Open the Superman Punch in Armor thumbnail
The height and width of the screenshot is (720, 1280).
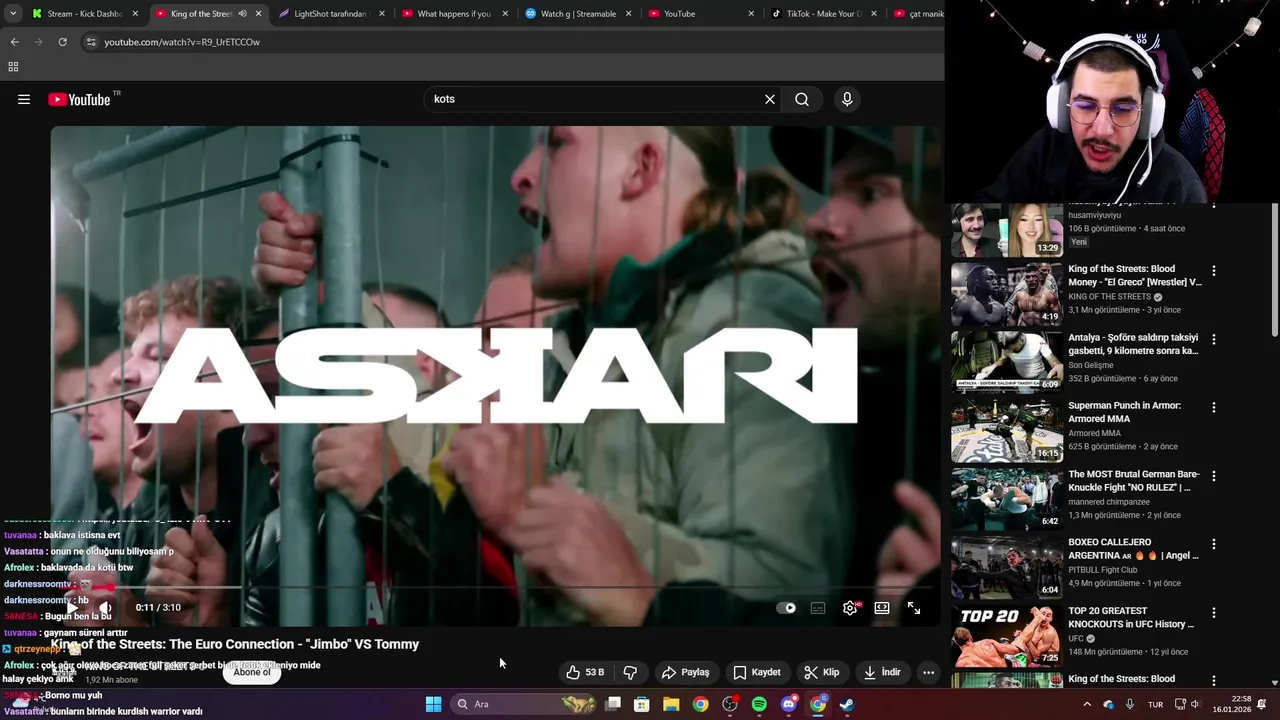point(1007,431)
